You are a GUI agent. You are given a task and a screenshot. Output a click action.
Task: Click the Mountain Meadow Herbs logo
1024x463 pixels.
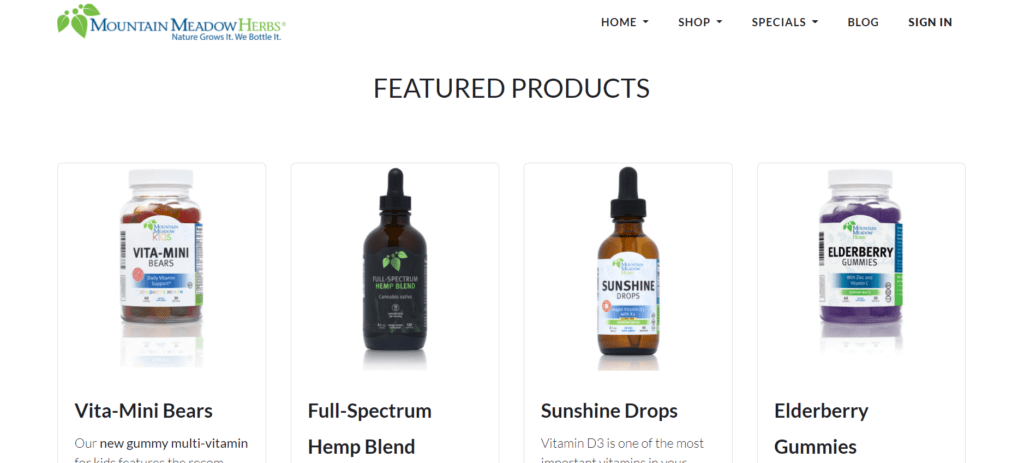pyautogui.click(x=171, y=22)
